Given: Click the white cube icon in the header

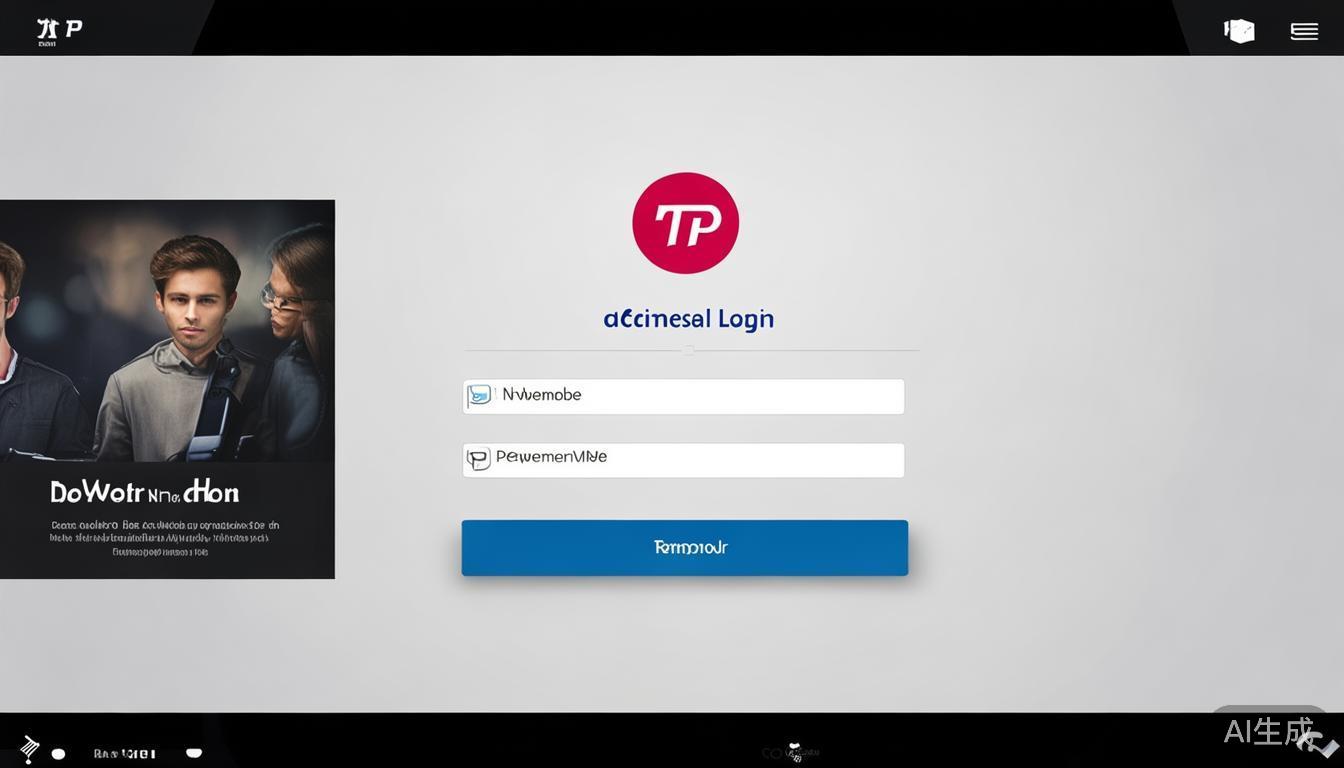Looking at the screenshot, I should [x=1239, y=31].
